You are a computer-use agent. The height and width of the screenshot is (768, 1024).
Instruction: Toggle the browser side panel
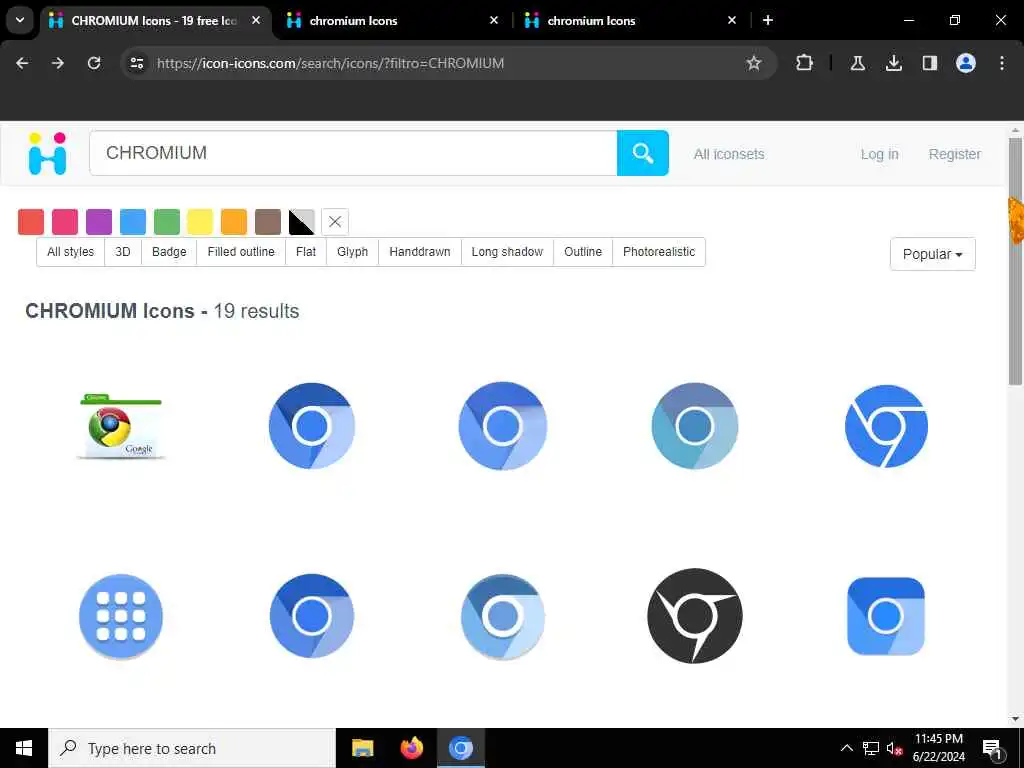pyautogui.click(x=929, y=63)
